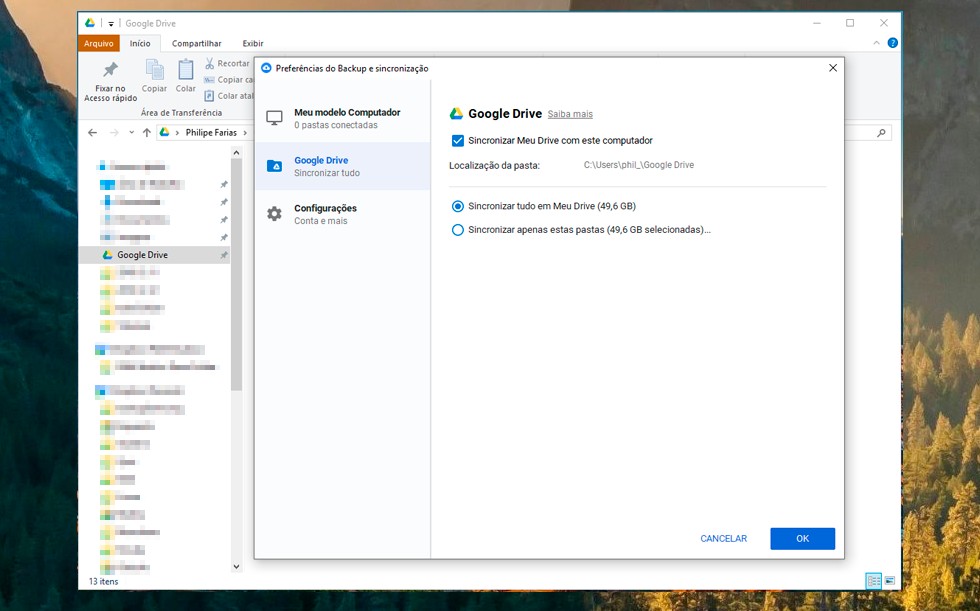This screenshot has height=611, width=980.
Task: Click the Saiba mais link
Action: pos(570,114)
